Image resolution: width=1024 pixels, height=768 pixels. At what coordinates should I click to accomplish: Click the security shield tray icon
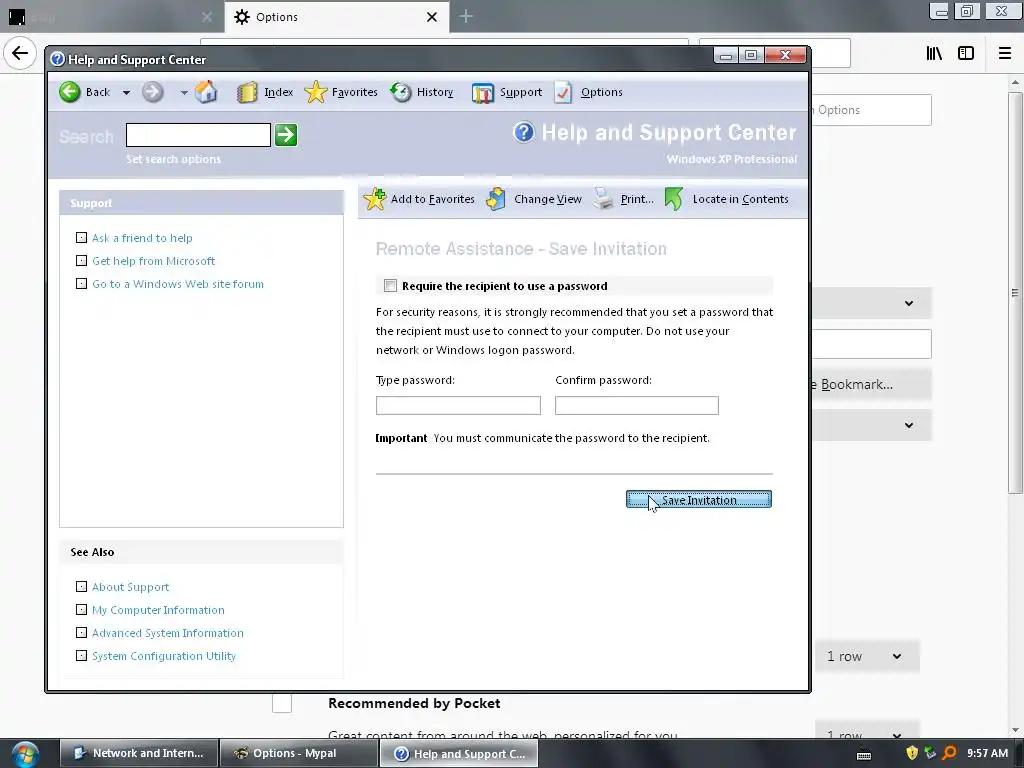912,754
